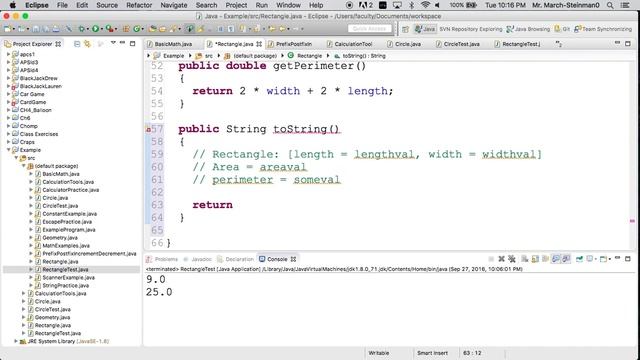Viewport: 640px width, 360px height.
Task: Open the Open Console dropdown arrow
Action: (x=609, y=259)
